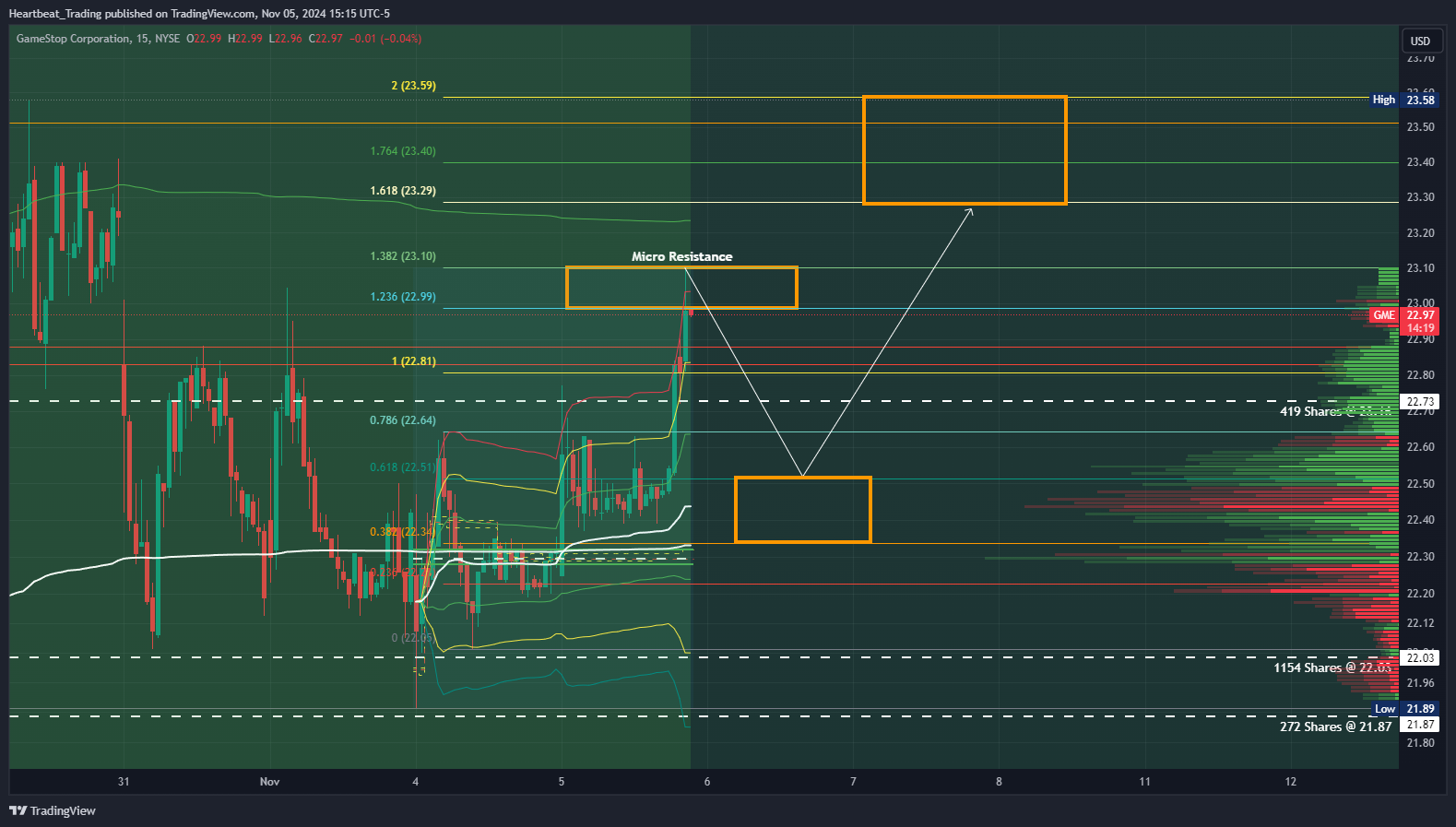
Task: Select the Micro Resistance text label
Action: click(x=681, y=256)
